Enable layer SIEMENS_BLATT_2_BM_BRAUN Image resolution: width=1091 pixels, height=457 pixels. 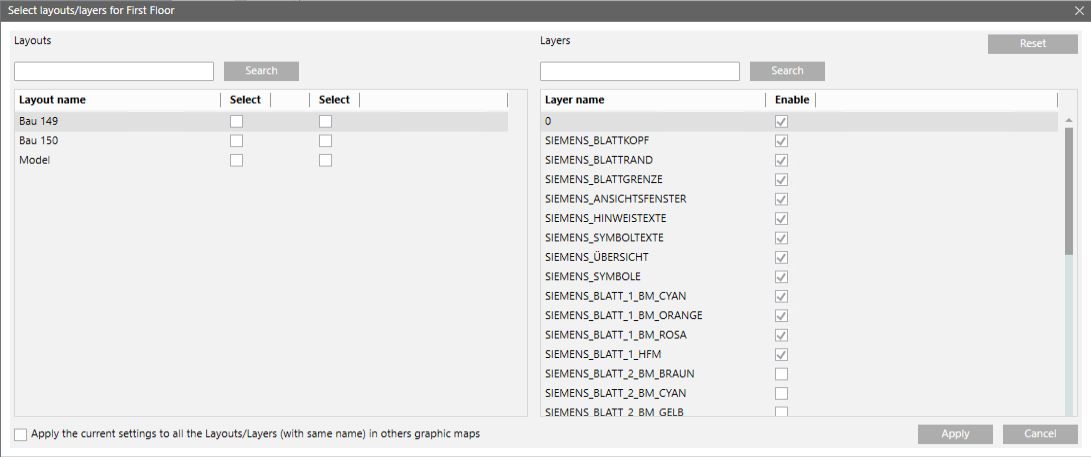pyautogui.click(x=782, y=374)
